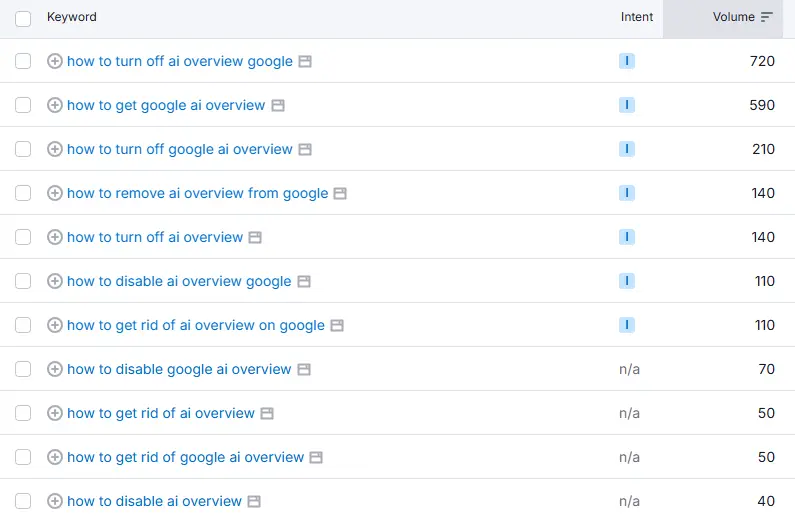Screen dimensions: 795x522
Task: Open SERP icon for 'how to get google ai overview'
Action: (x=278, y=106)
